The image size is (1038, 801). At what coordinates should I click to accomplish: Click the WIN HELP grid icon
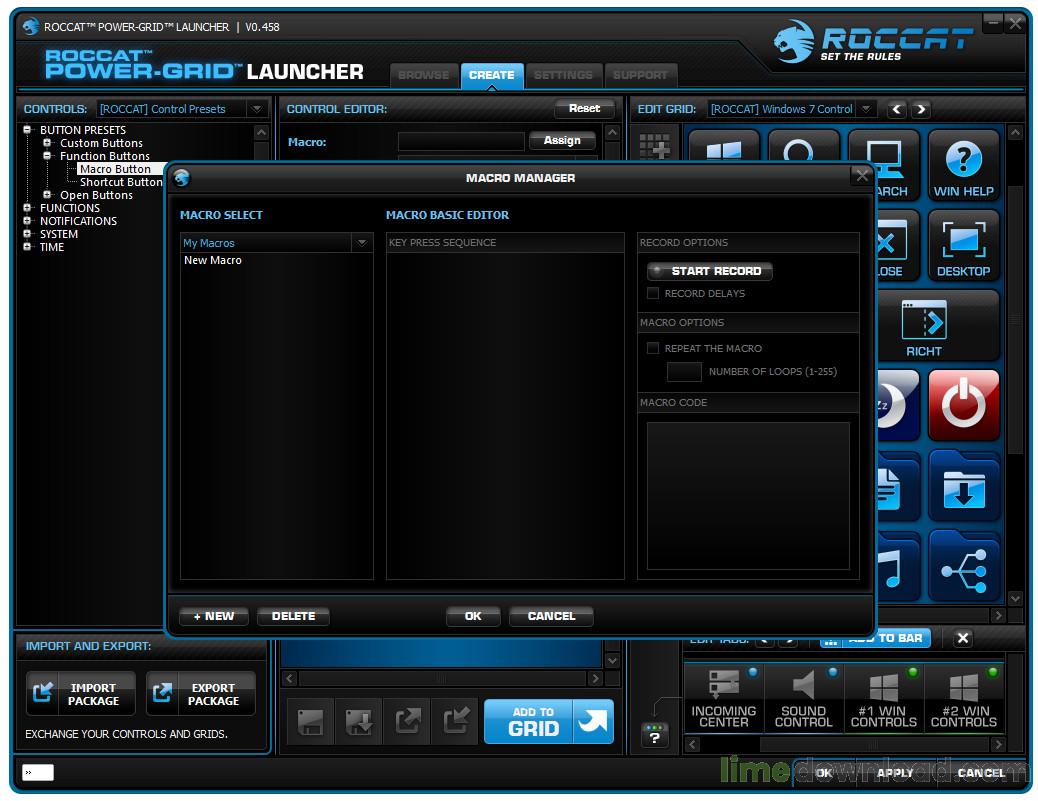[x=963, y=166]
